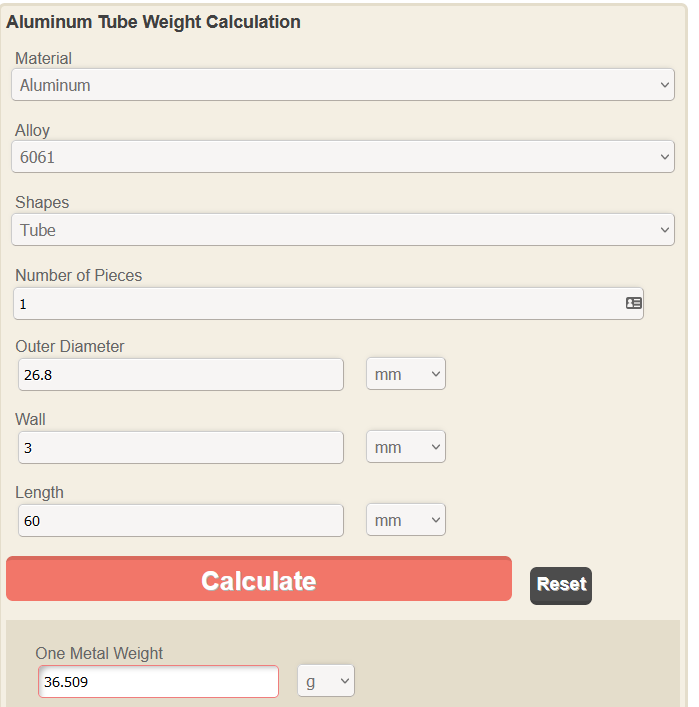Screen dimensions: 699x707
Task: Open the Wall unit selector
Action: click(406, 447)
